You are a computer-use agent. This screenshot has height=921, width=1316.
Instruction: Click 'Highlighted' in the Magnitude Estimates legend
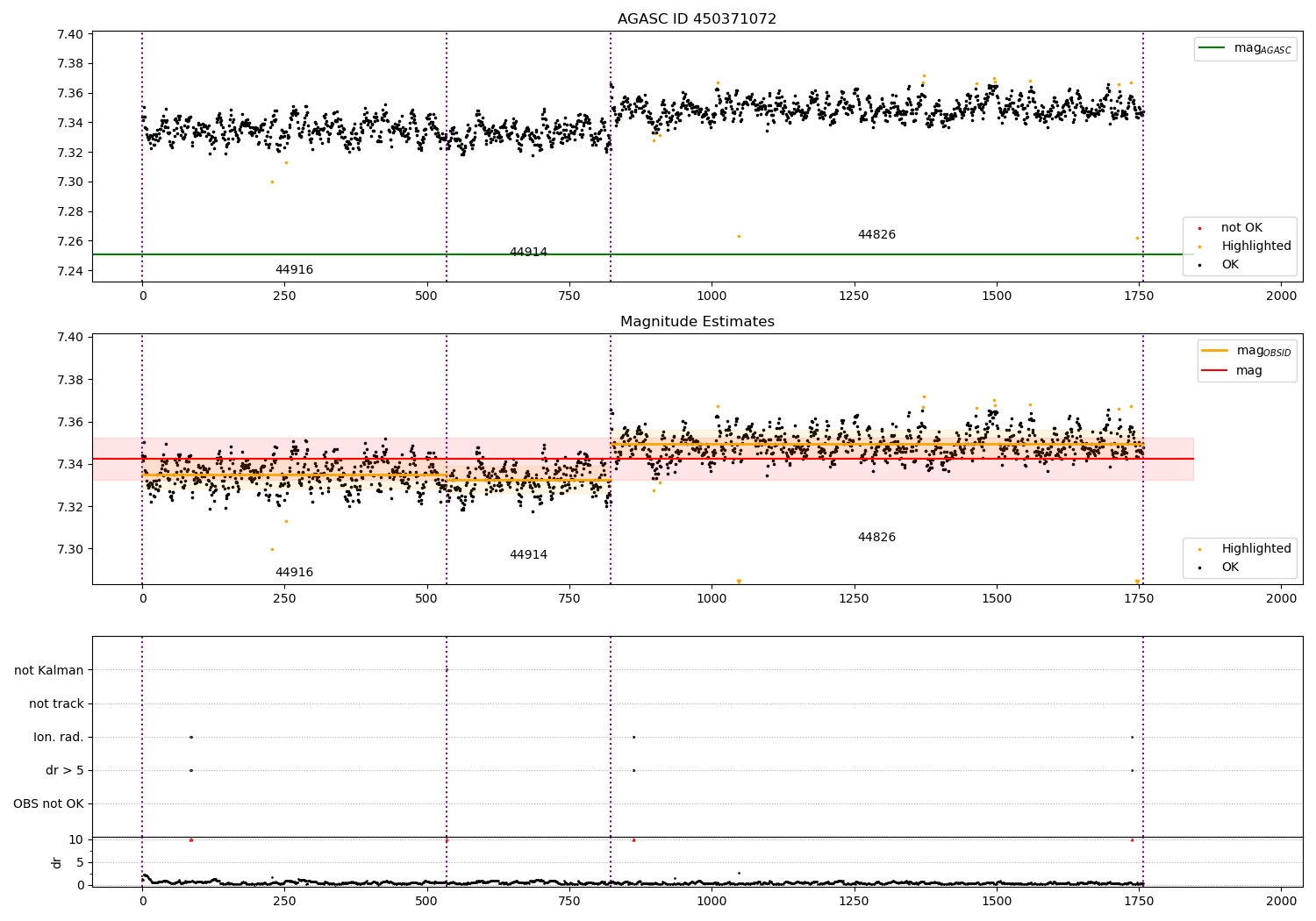tap(1255, 549)
